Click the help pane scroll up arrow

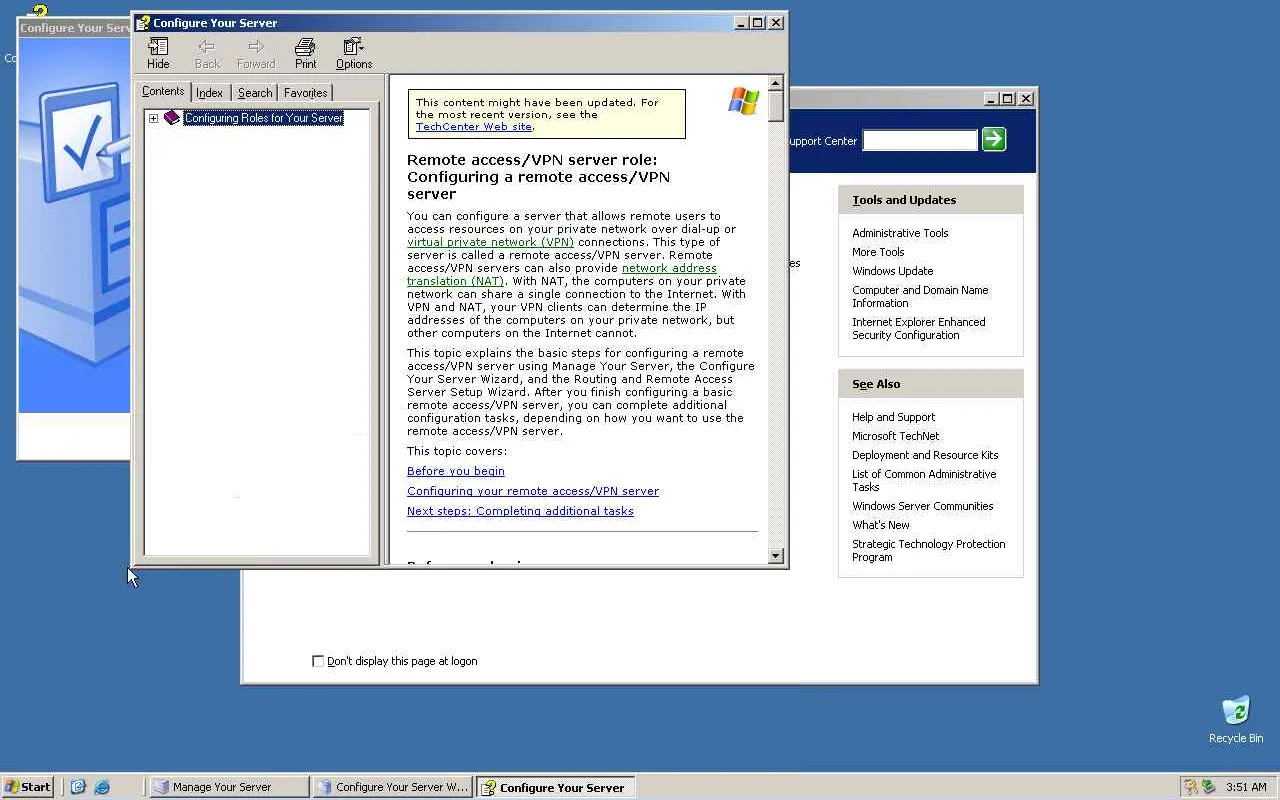point(776,84)
